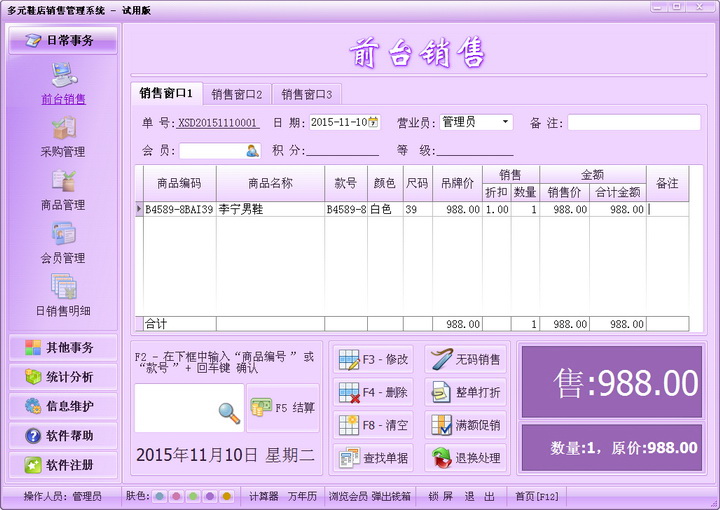Click the 商品名称 column header
720x510 pixels.
click(x=270, y=183)
